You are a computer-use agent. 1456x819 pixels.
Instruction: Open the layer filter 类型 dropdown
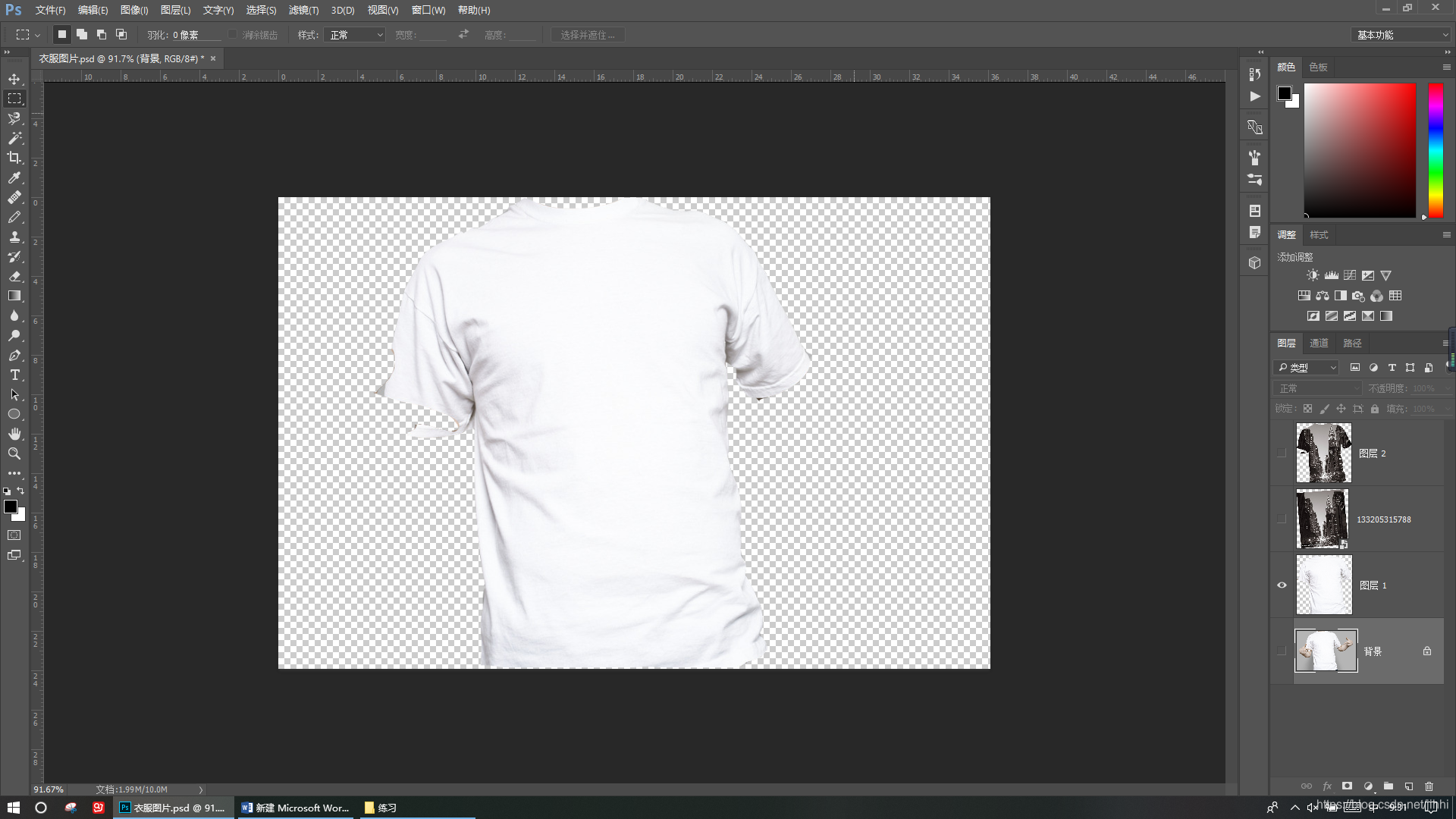(1306, 367)
